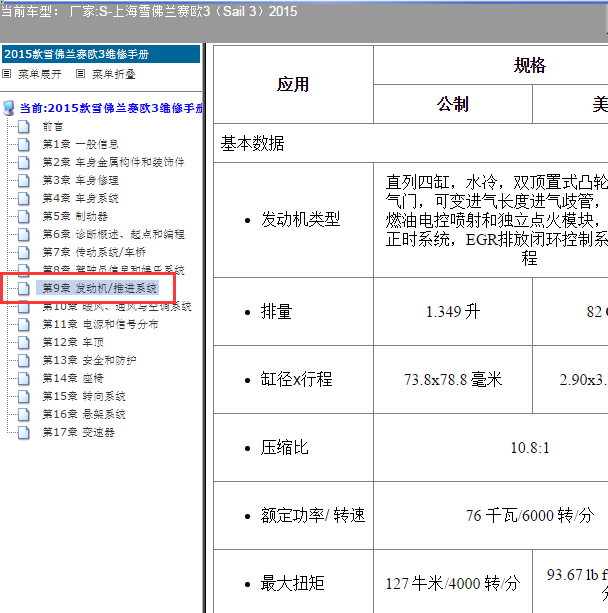The image size is (608, 613).
Task: Click the 规格 column header
Action: 529,65
